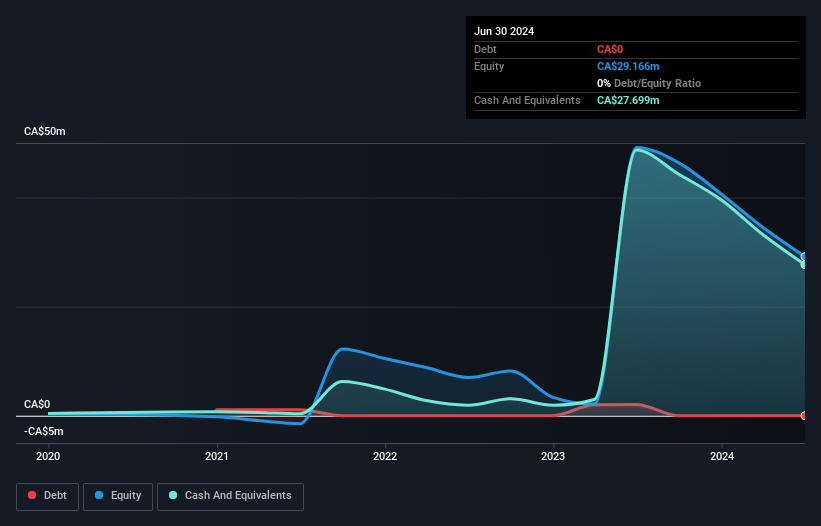
Task: Select the teal Cash endpoint marker
Action: pos(804,265)
